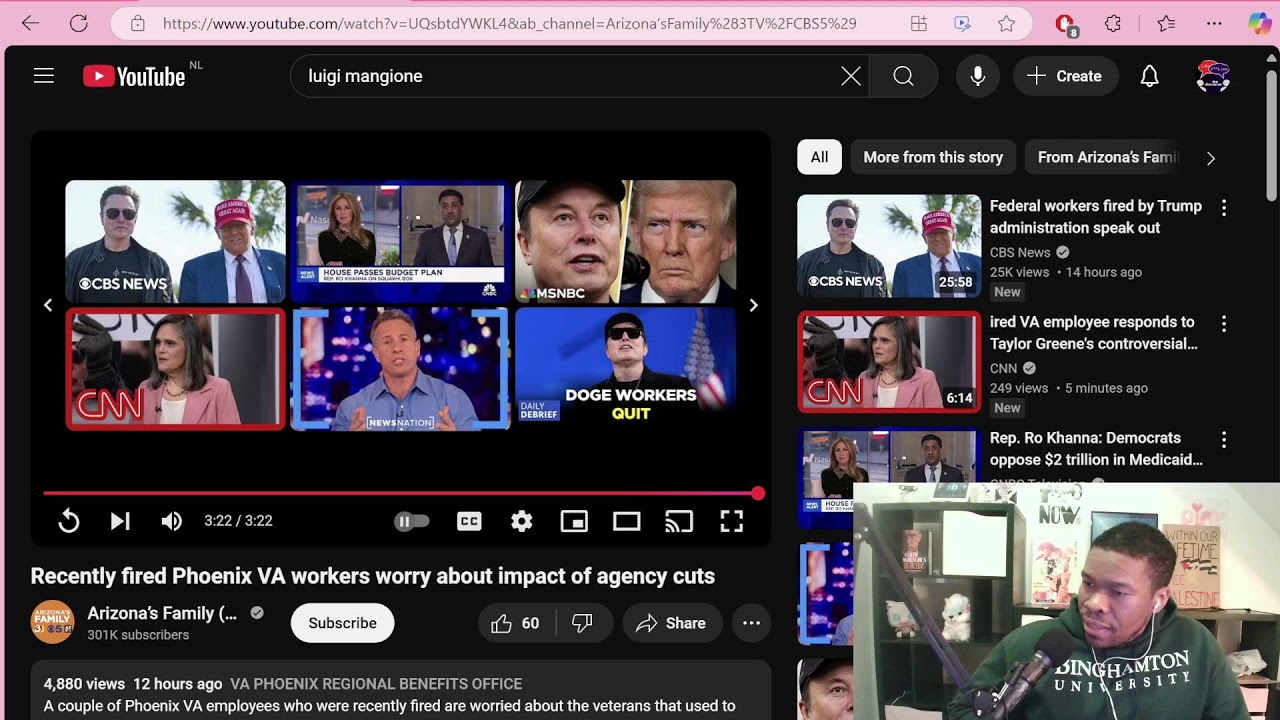Open more options for Ro Khanna video
The height and width of the screenshot is (720, 1280).
click(1224, 440)
